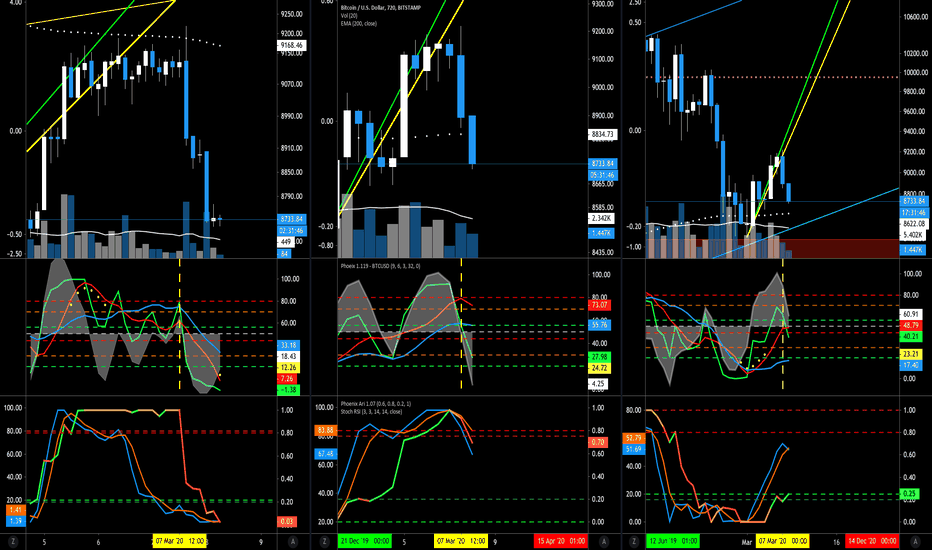Click the white 60.91 indicator value
This screenshot has height=550, width=932.
(911, 314)
